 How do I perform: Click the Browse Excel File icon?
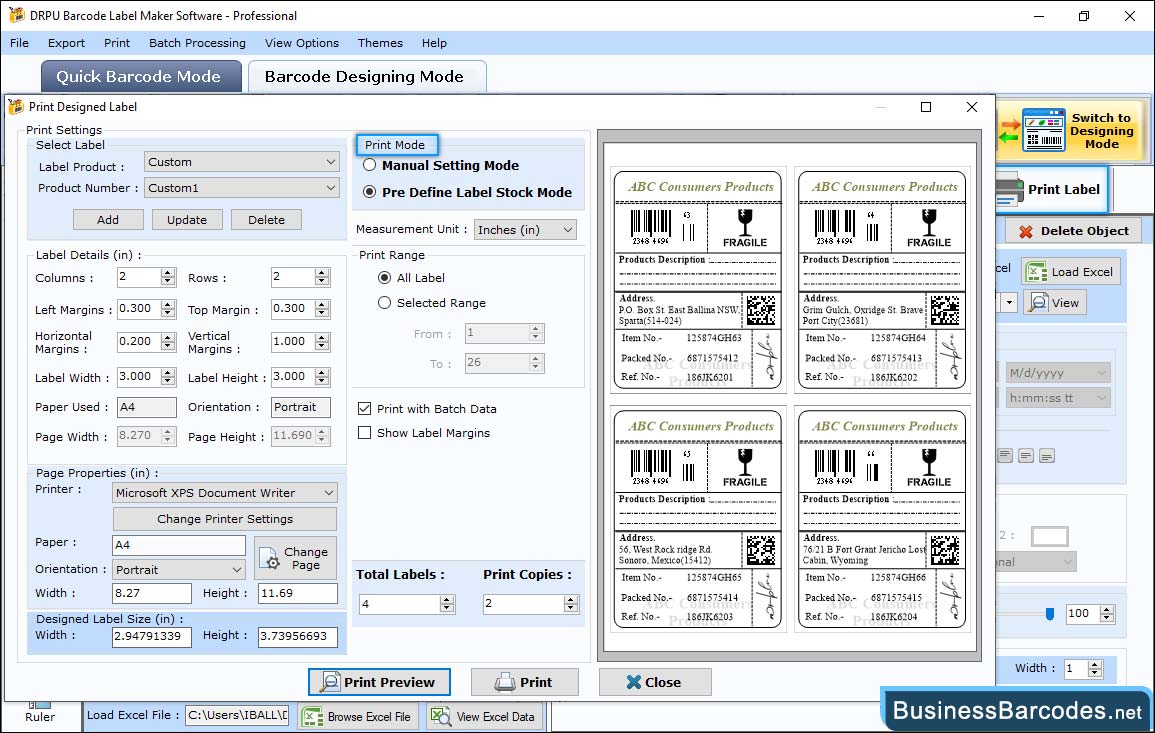[313, 716]
